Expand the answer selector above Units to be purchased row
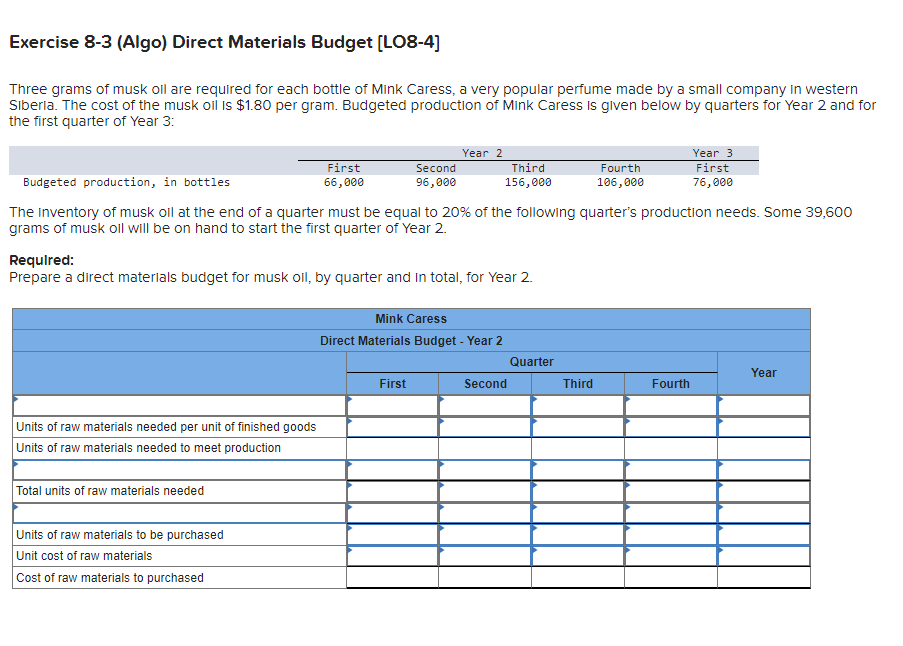The image size is (903, 646). pyautogui.click(x=392, y=512)
